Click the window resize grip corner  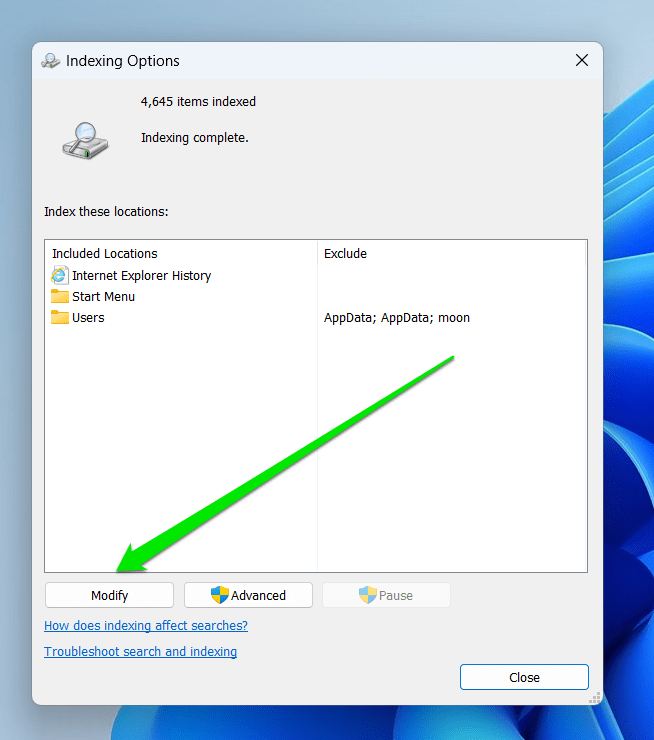(595, 698)
